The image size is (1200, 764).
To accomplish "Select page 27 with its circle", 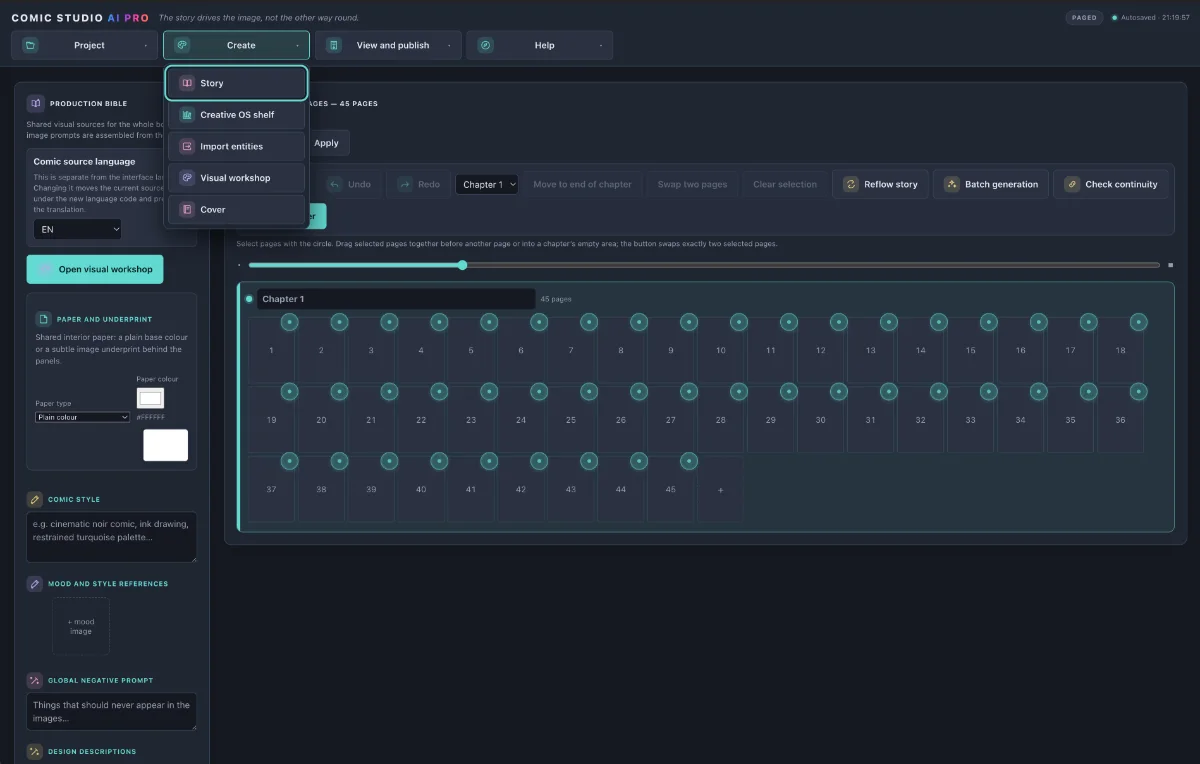I will pos(689,391).
